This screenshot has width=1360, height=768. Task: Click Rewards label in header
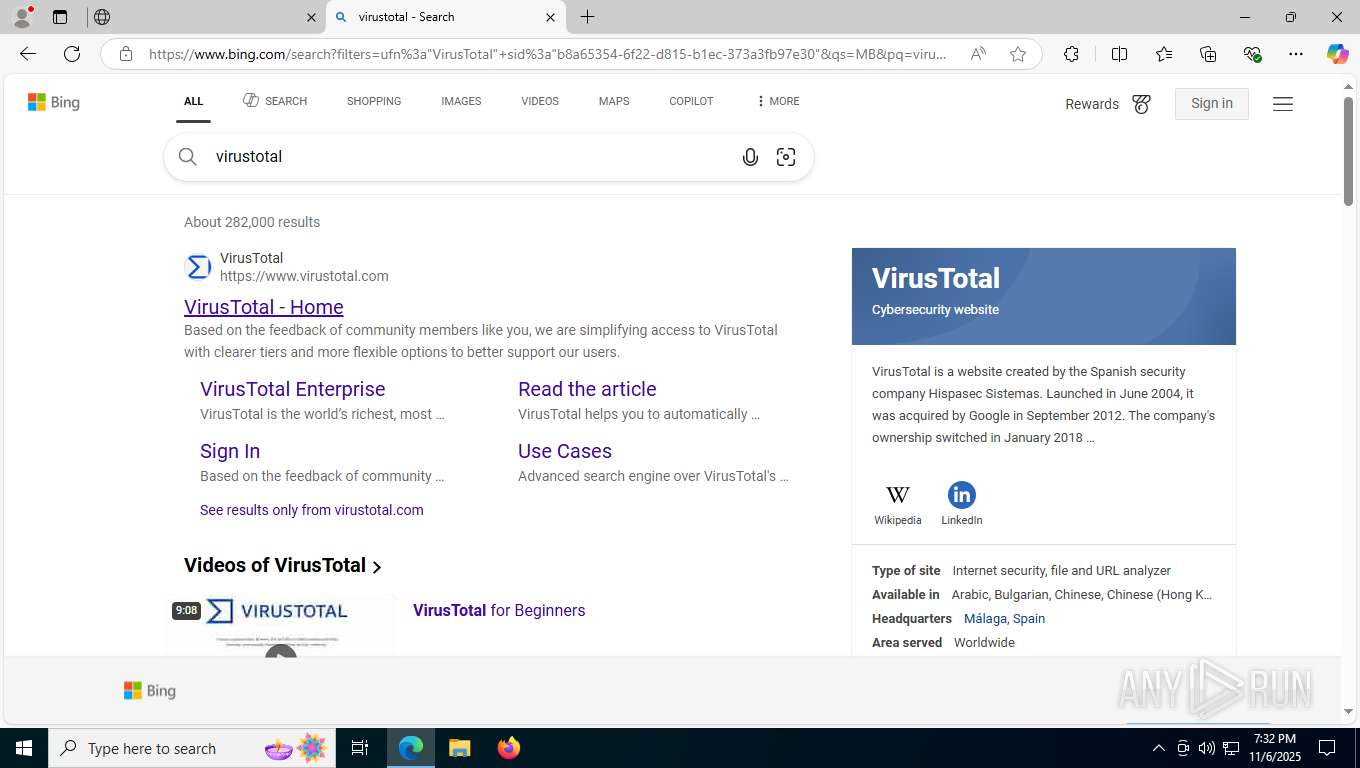(1092, 104)
